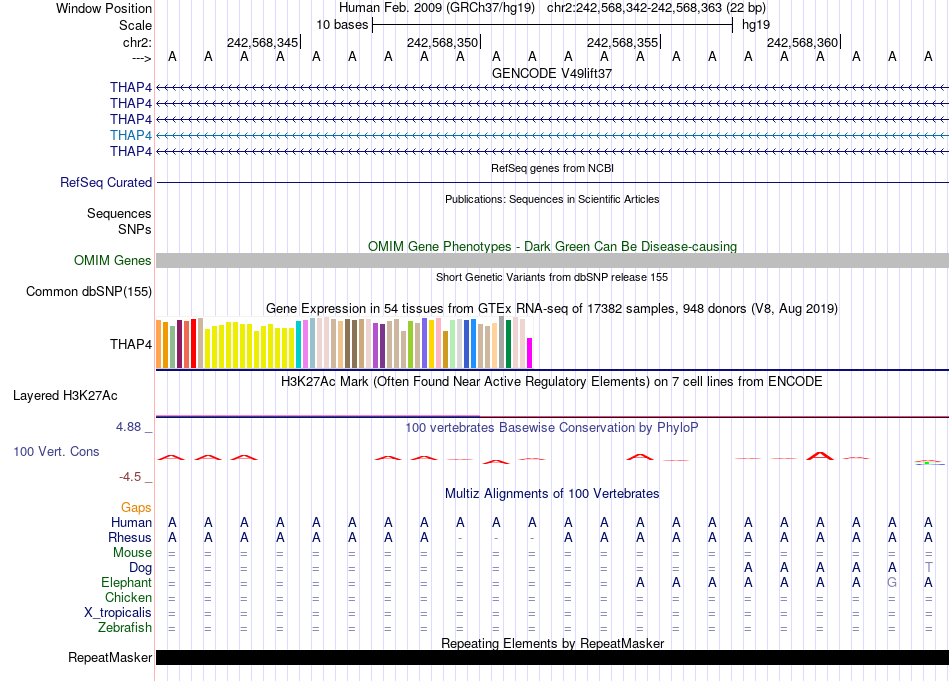Click the light-blue highlighted THAP4 transcript label
Screen dimensions: 950x681
pyautogui.click(x=131, y=135)
